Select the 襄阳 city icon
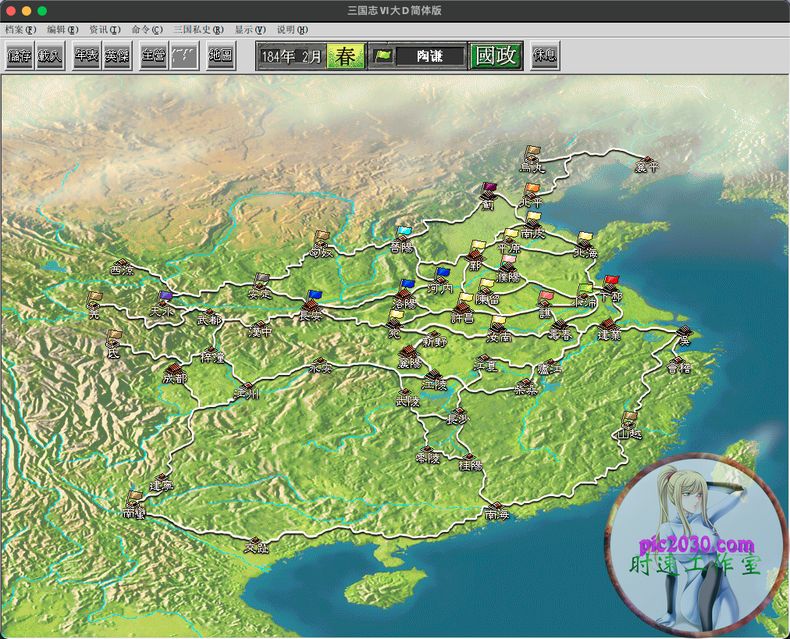Screen dimensions: 790x639 click(409, 357)
